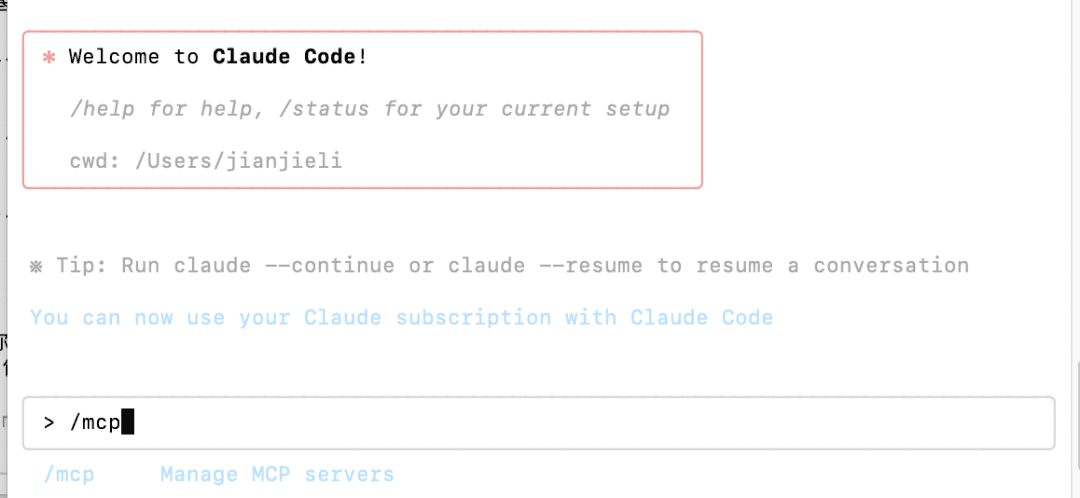
Task: Click the tip symbol before "Tip:"
Action: 37,266
